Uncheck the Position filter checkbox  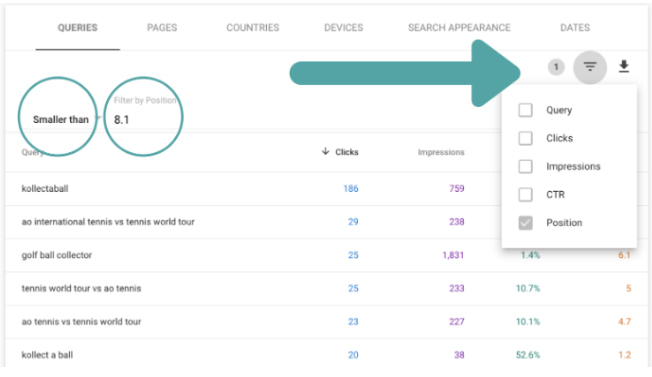point(525,223)
